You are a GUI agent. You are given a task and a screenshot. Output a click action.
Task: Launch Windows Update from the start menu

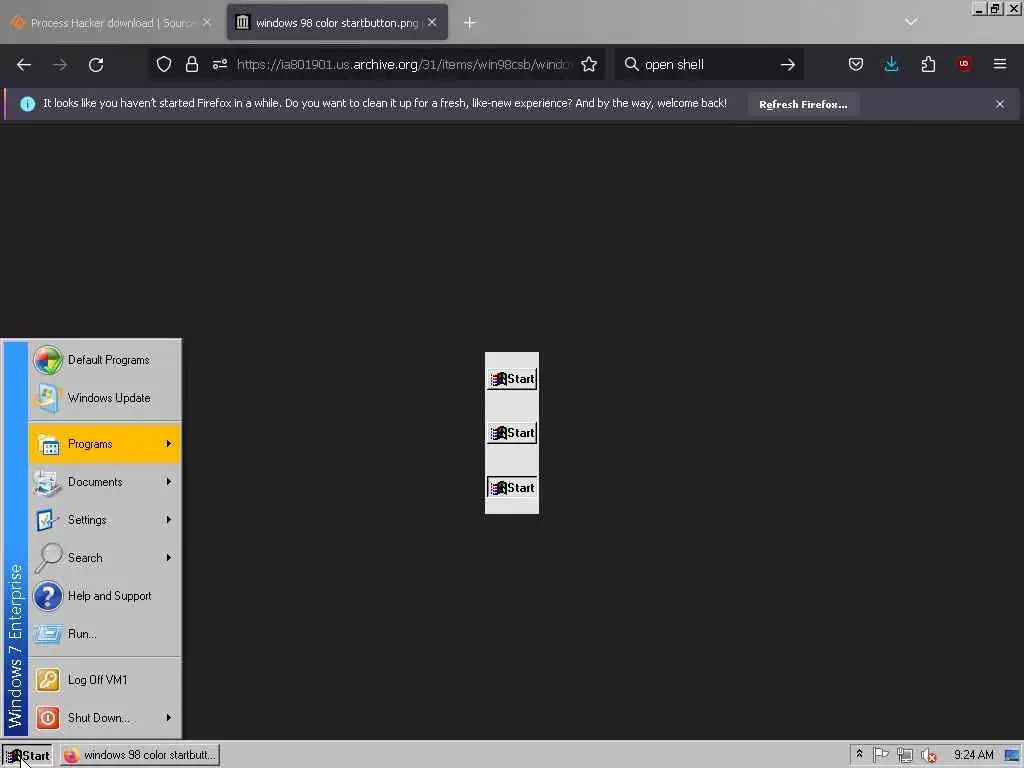105,398
